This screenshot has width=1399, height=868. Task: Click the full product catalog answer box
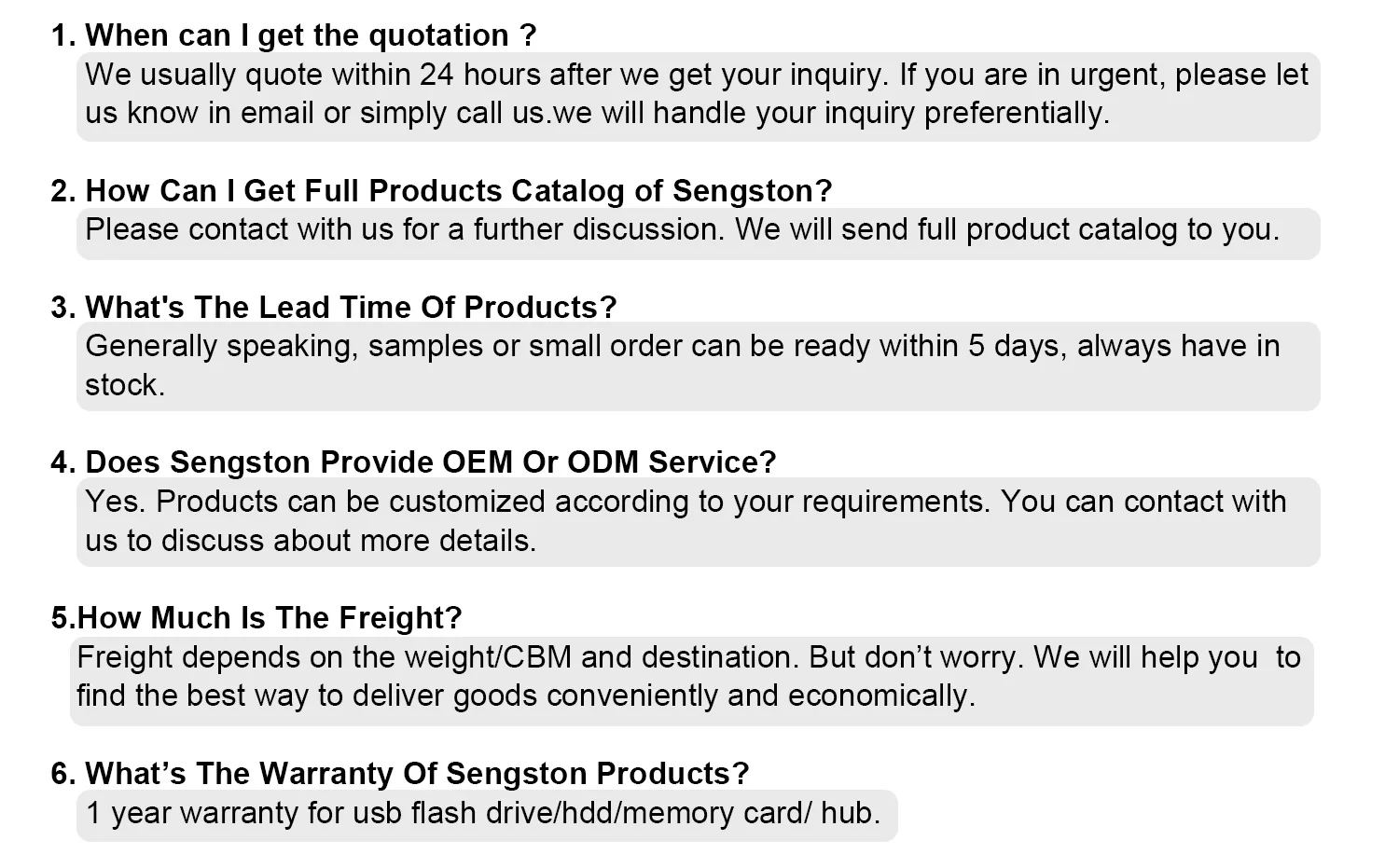pos(698,232)
